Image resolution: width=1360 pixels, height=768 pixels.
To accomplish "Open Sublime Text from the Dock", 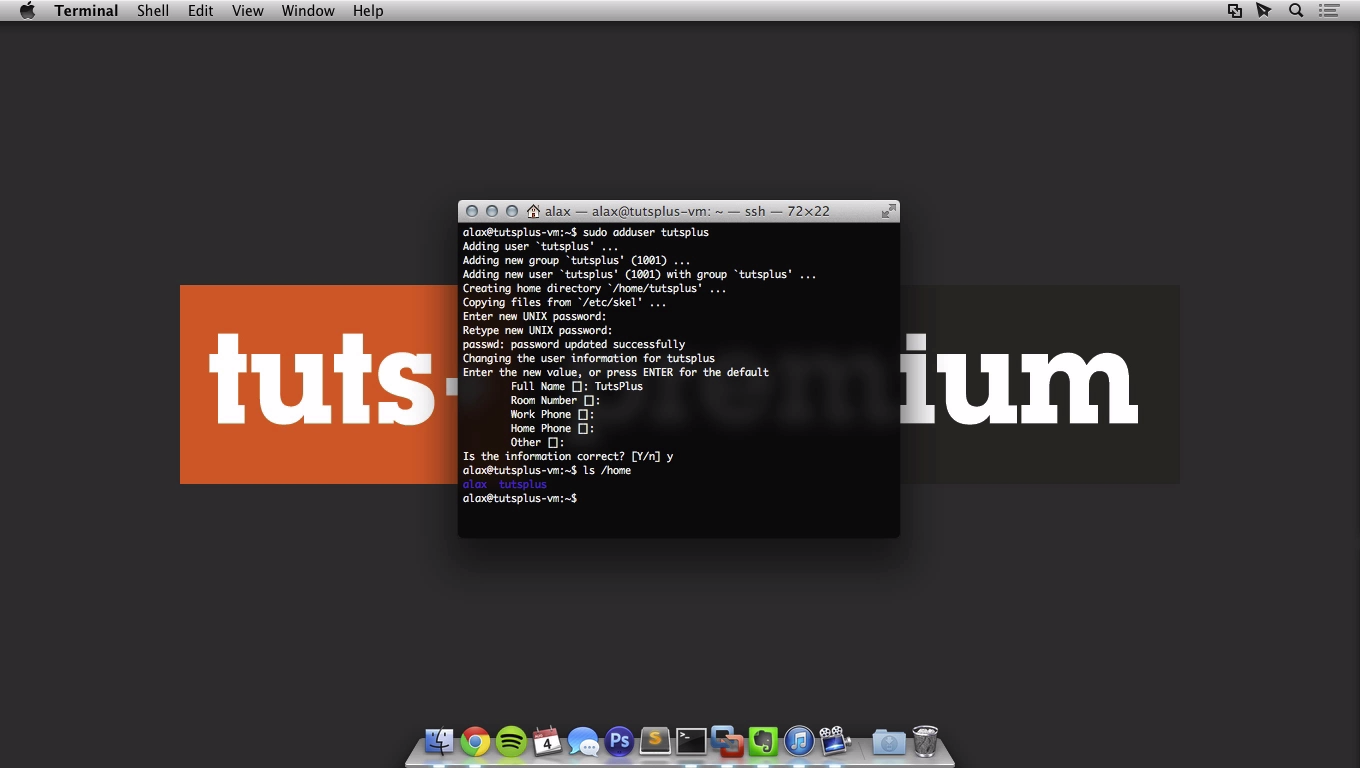I will coord(655,741).
